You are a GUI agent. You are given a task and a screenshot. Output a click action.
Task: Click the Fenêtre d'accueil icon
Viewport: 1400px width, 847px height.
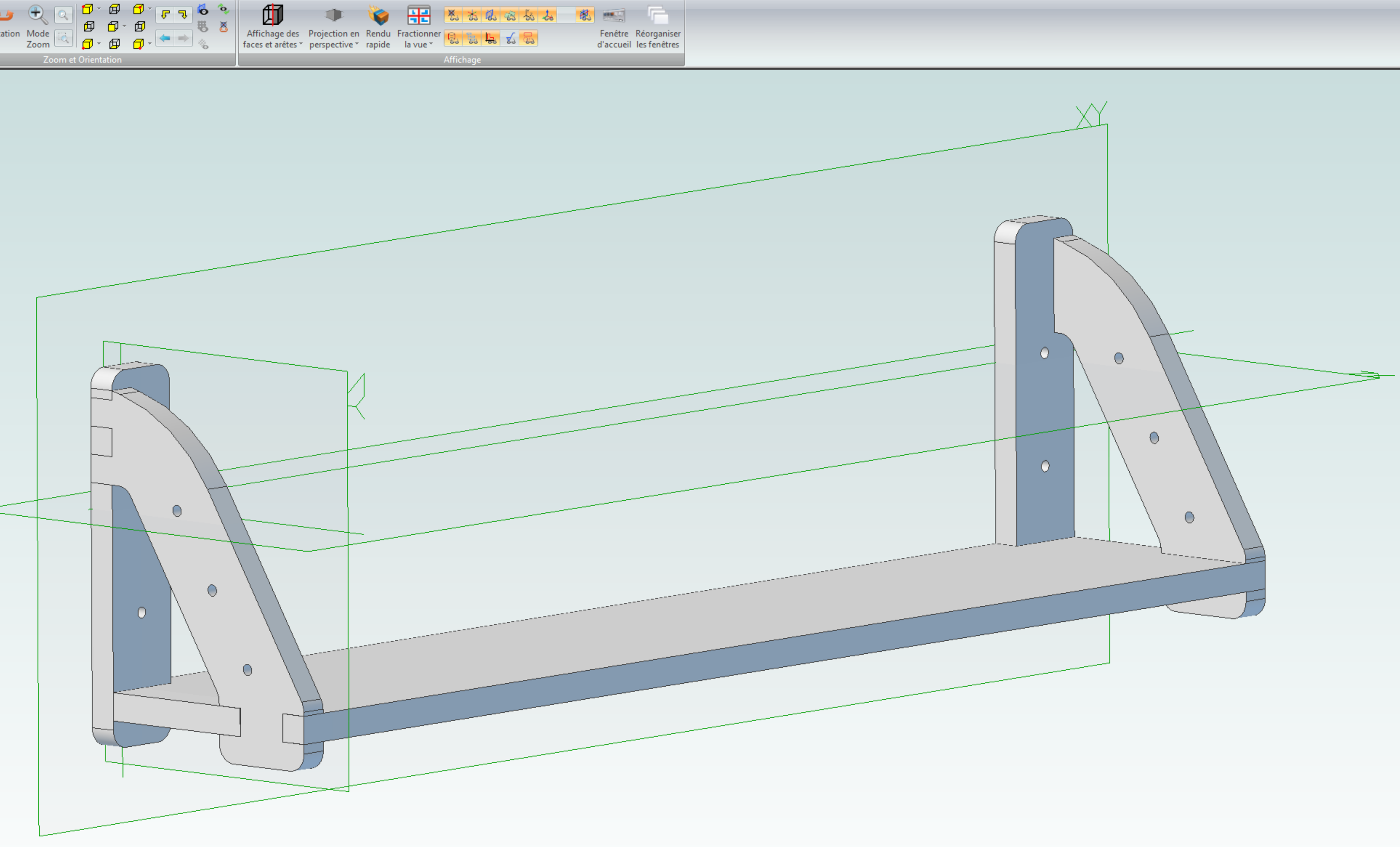614,15
